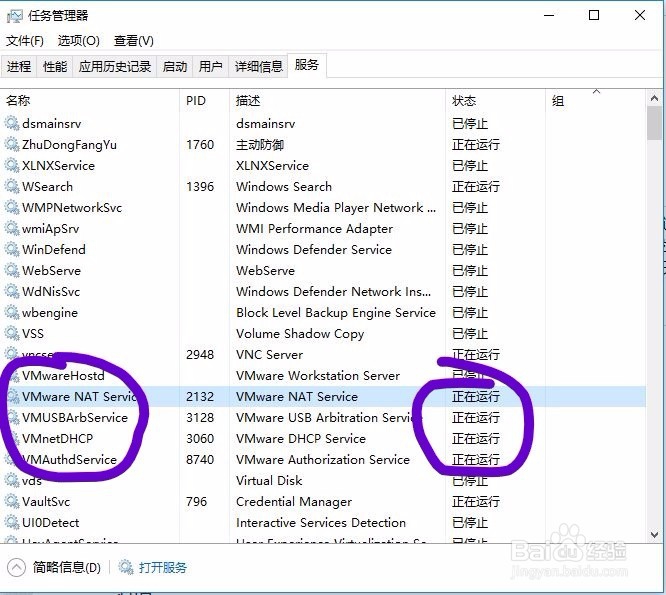Viewport: 666px width, 595px height.
Task: Open services via 打开服务 link
Action: coord(163,567)
